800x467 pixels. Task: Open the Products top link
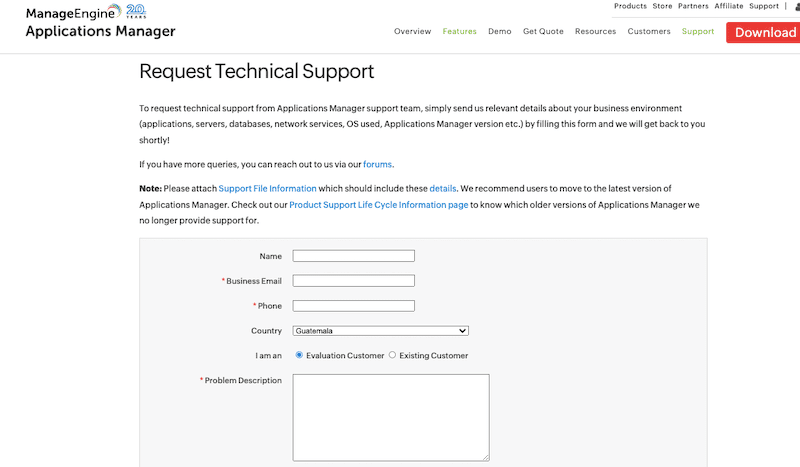tap(630, 6)
